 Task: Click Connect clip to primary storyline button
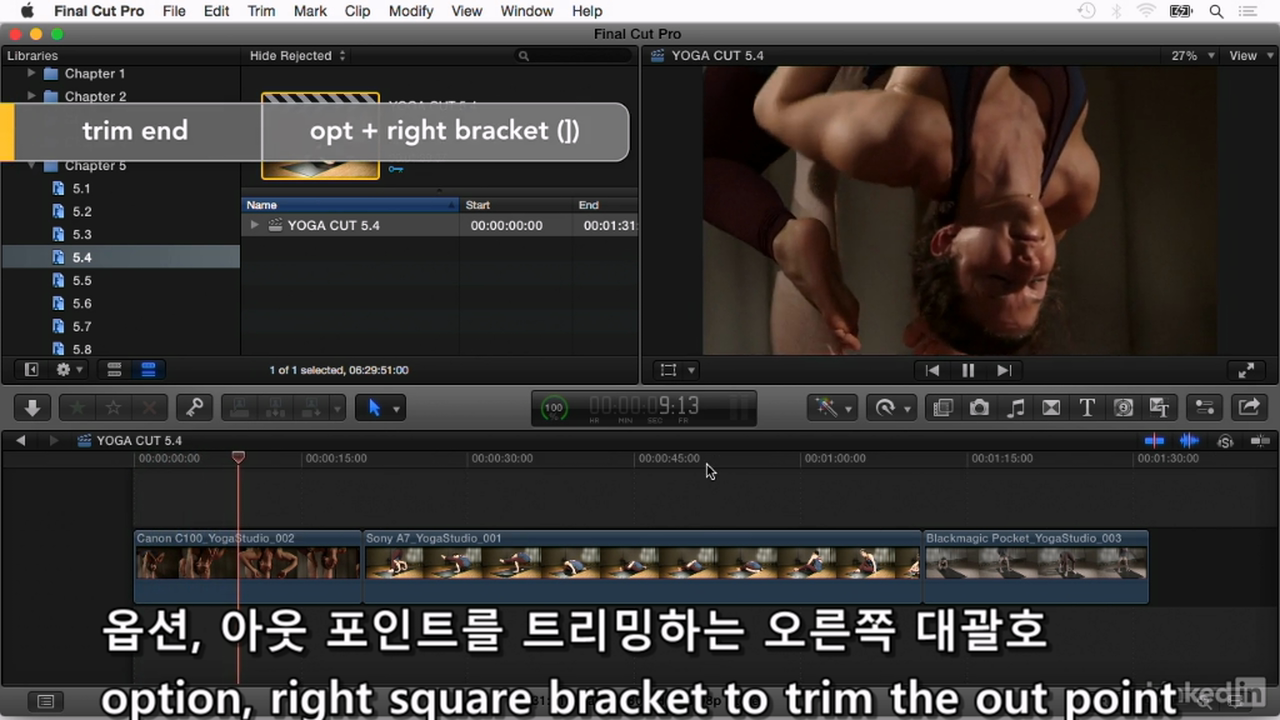(240, 407)
